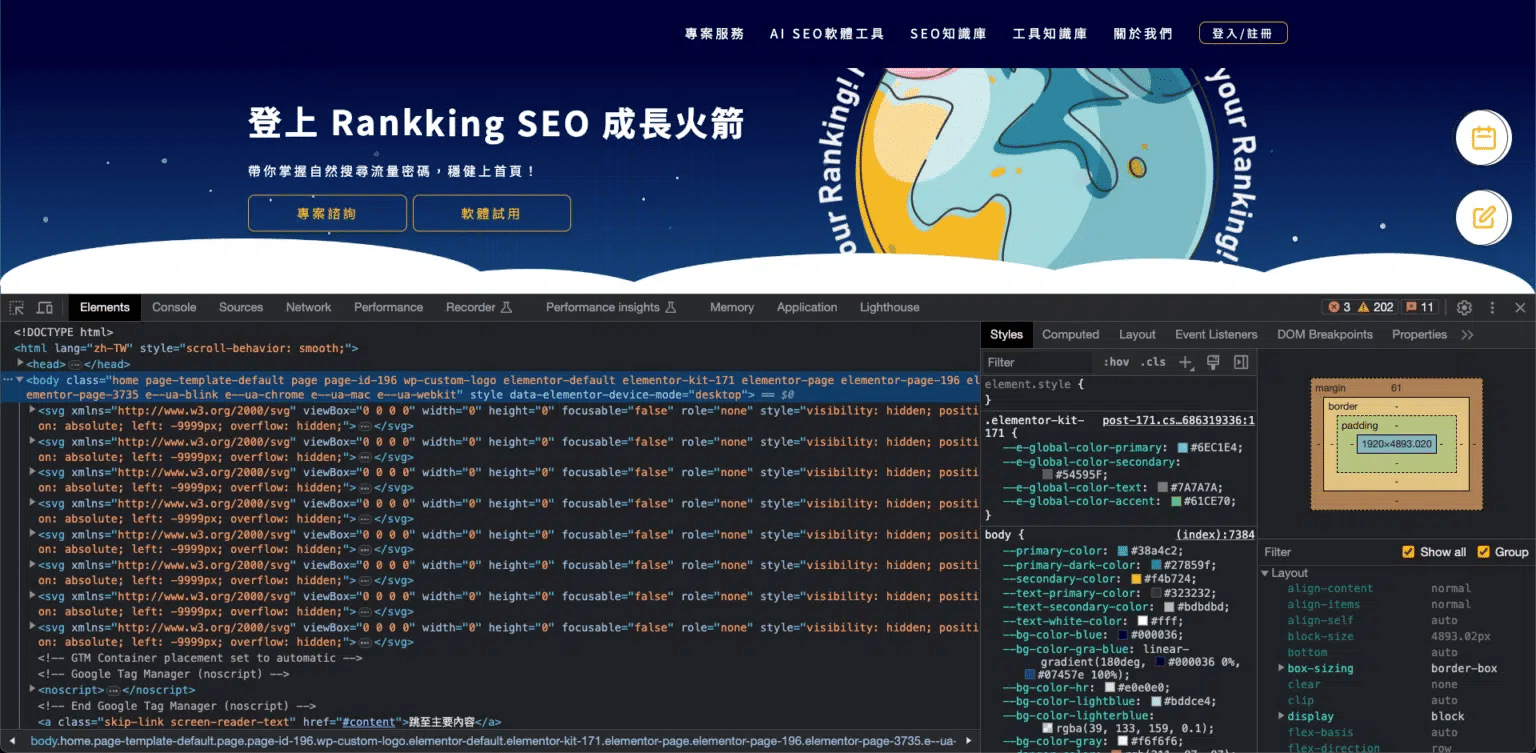The image size is (1536, 753).
Task: Click the floating edit note icon
Action: (x=1483, y=217)
